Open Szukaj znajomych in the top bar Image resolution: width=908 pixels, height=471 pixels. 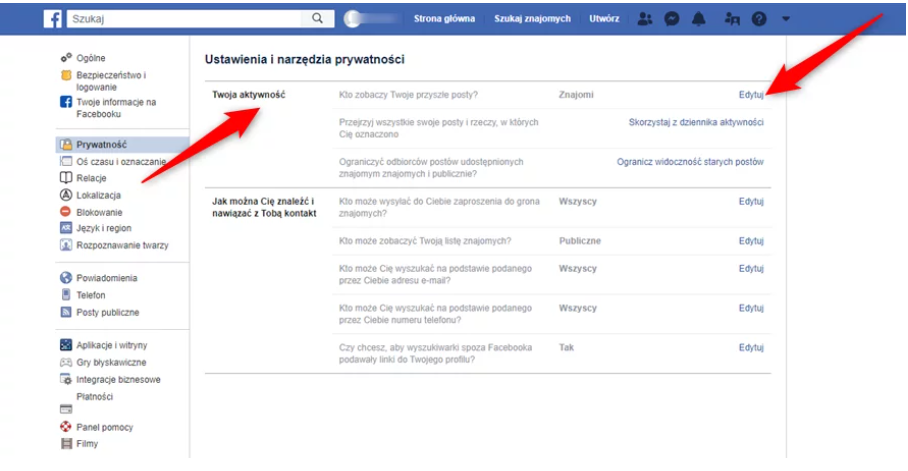(532, 19)
